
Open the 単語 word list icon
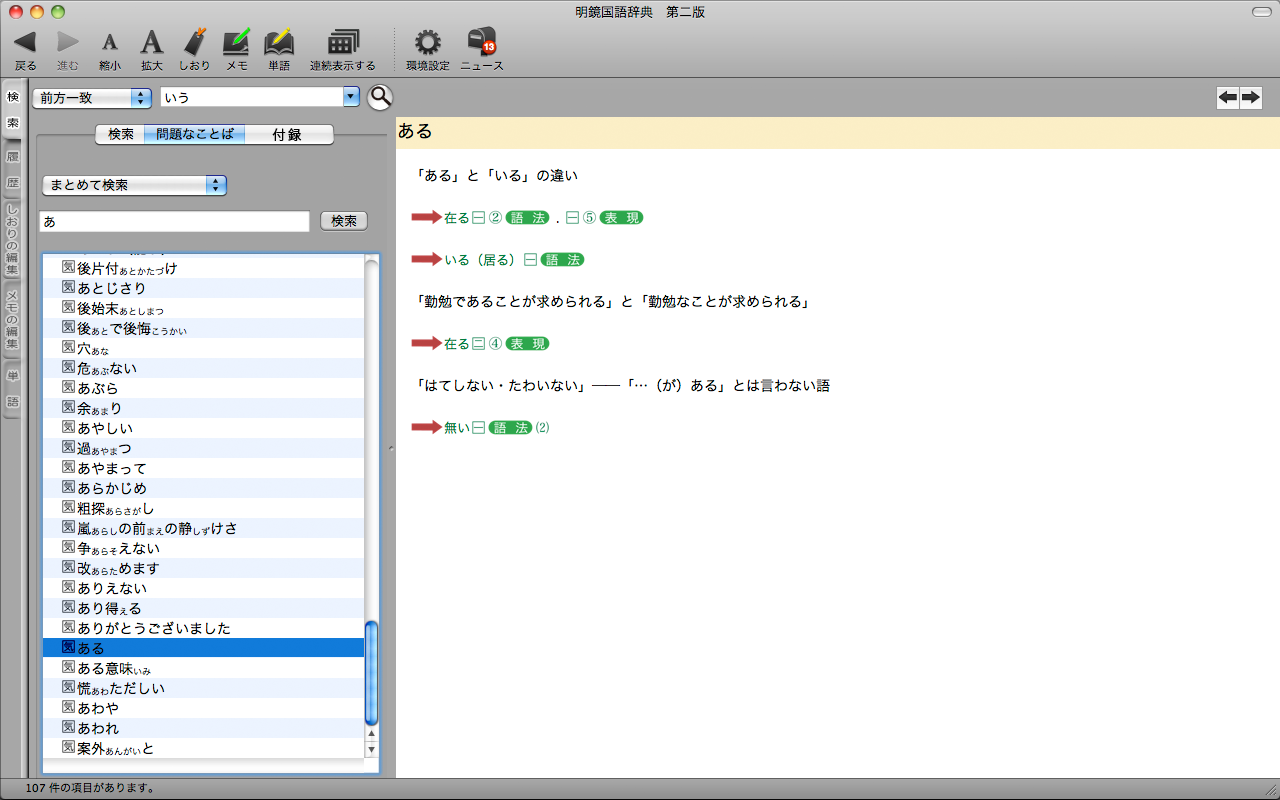pyautogui.click(x=278, y=42)
